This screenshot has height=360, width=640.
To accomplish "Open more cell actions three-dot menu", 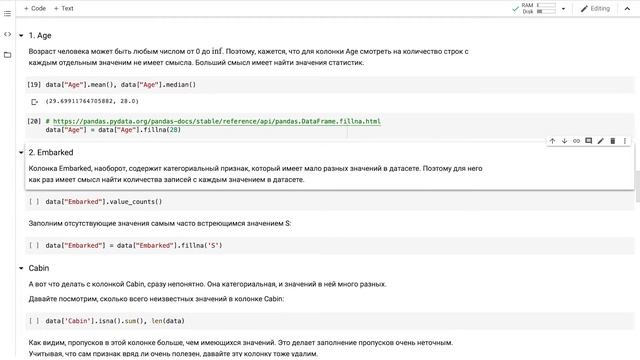I will click(x=624, y=141).
